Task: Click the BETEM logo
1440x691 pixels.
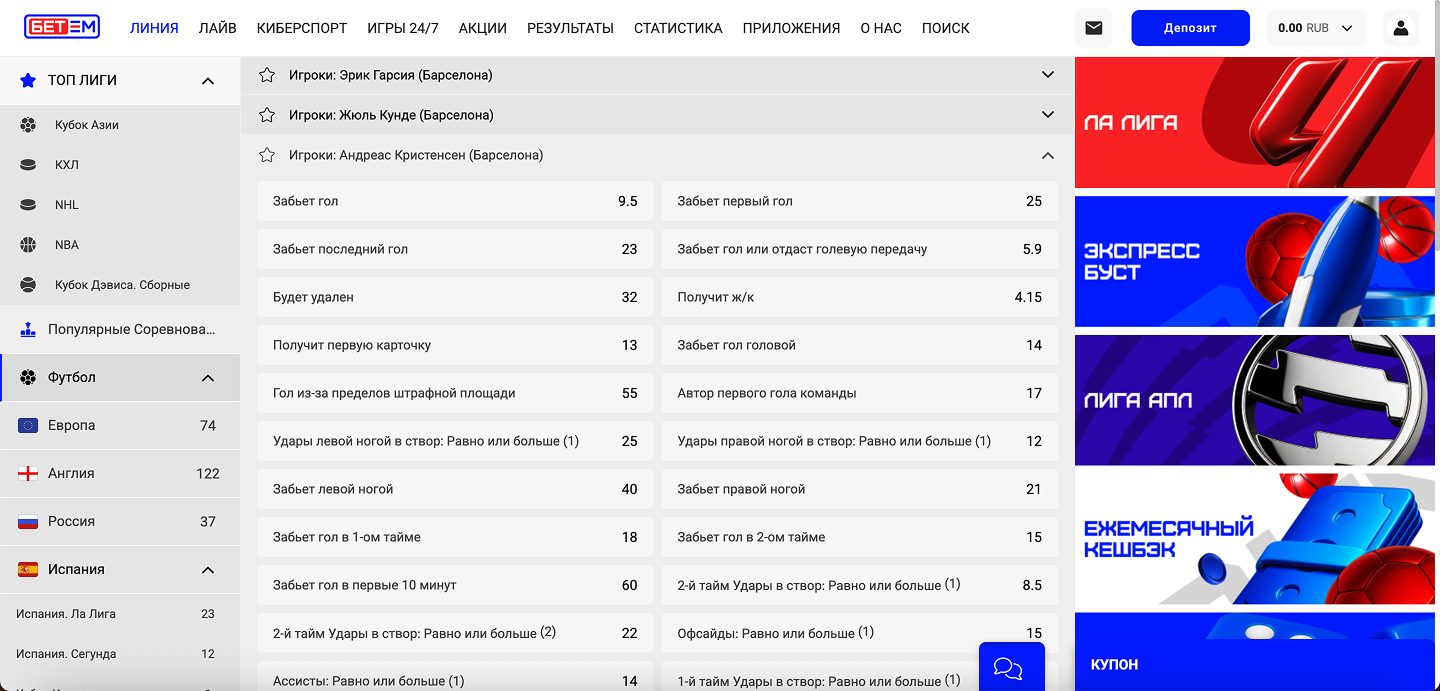Action: point(62,28)
